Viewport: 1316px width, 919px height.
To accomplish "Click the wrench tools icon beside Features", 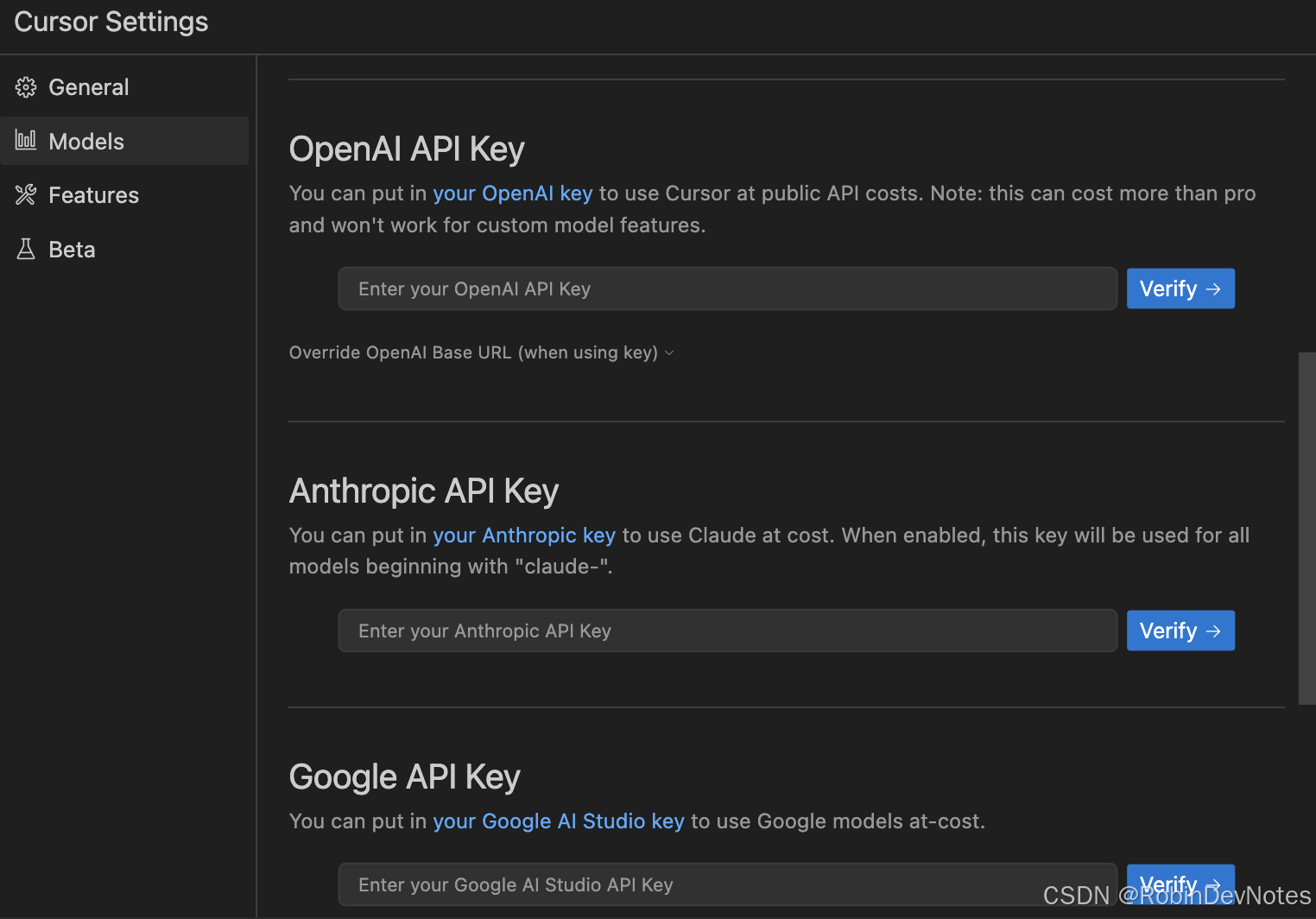I will (26, 195).
